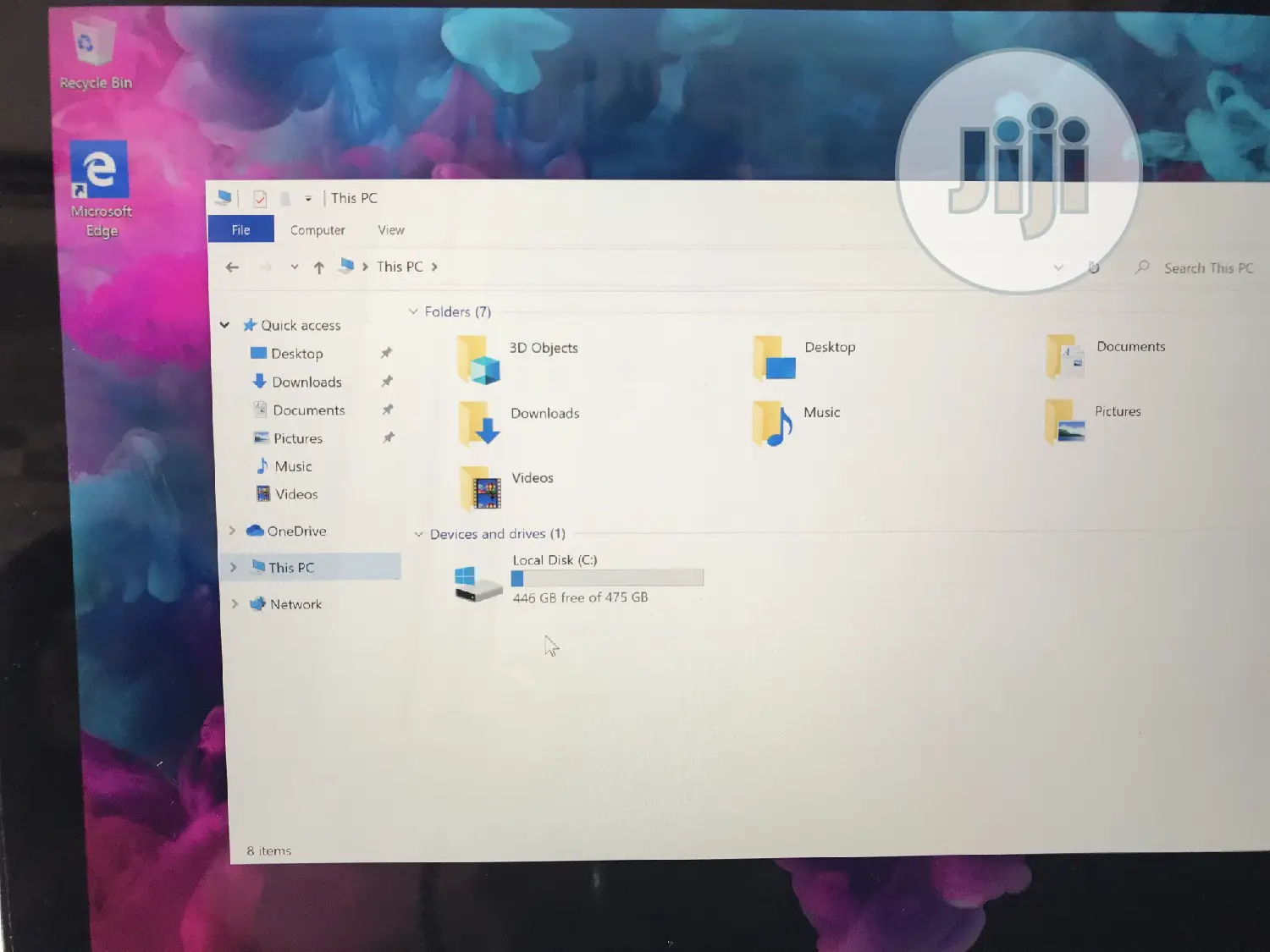Viewport: 1270px width, 952px height.
Task: Select Pictures under Quick access
Action: click(289, 438)
